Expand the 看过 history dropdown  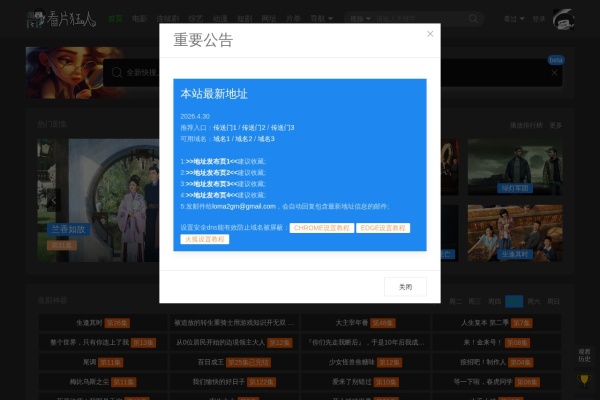514,19
